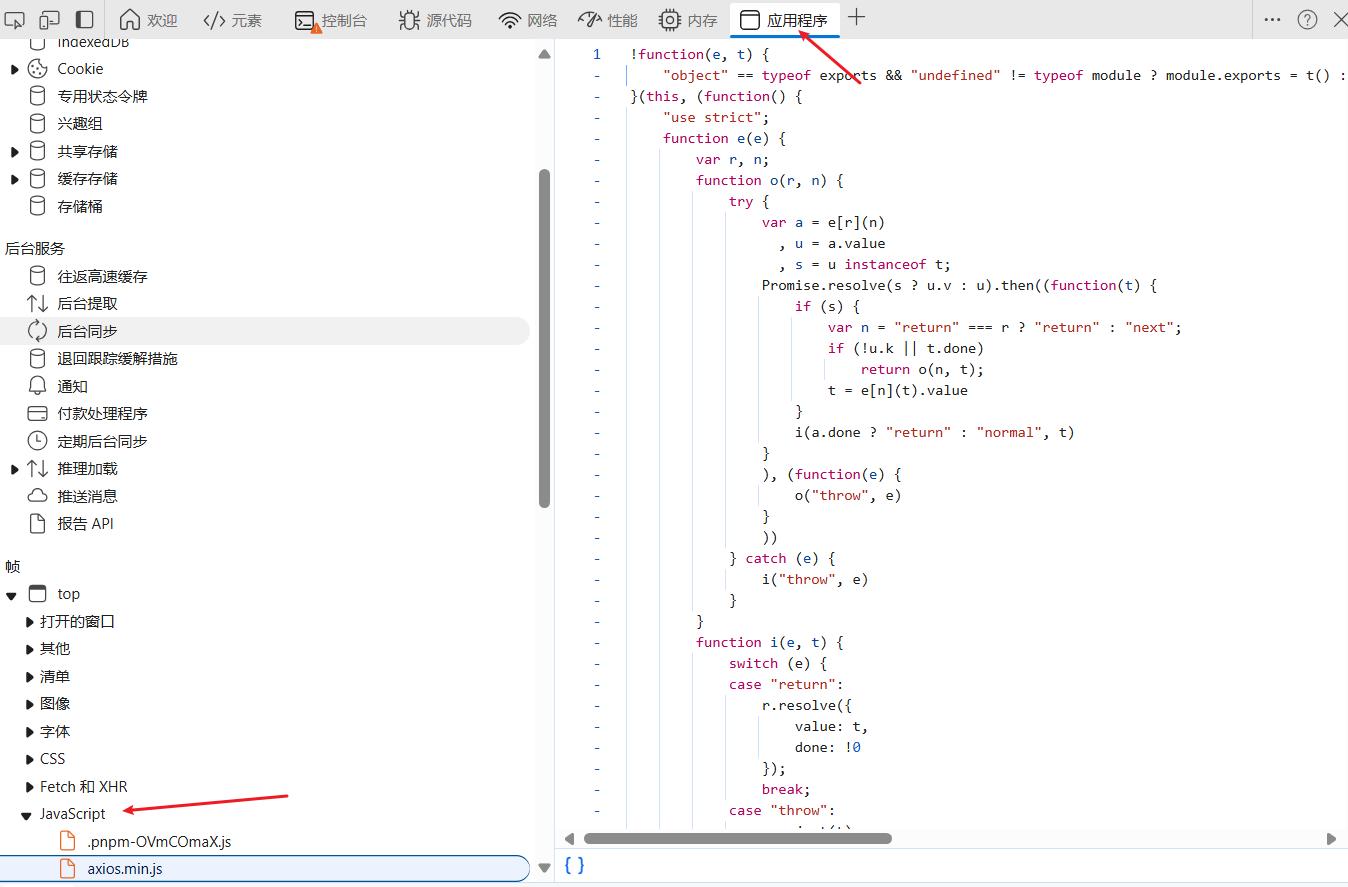The image size is (1348, 887).
Task: Collapse the top frame node
Action: click(x=12, y=595)
